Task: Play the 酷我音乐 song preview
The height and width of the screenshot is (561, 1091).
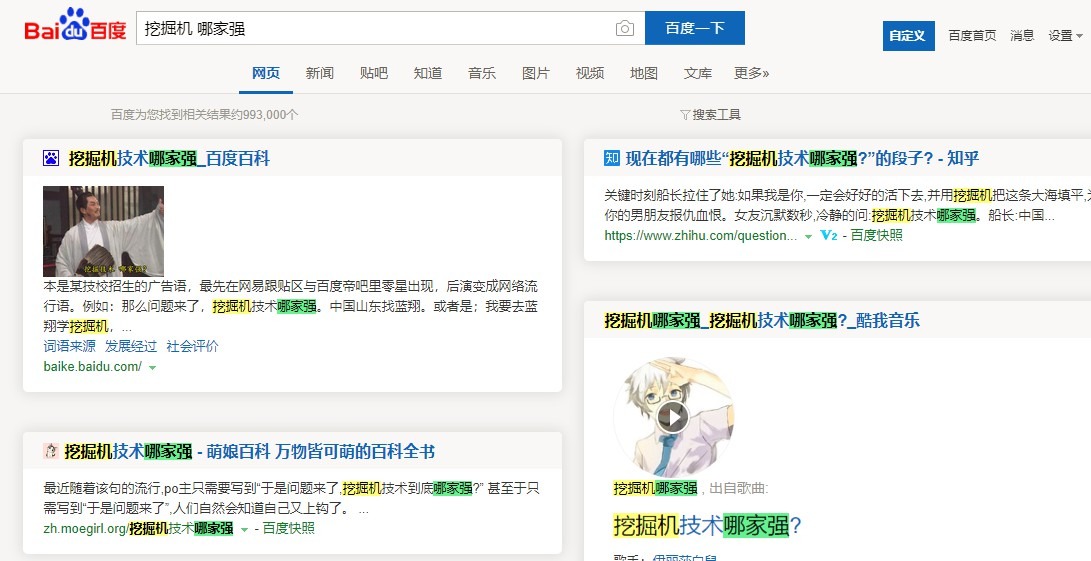Action: click(x=672, y=417)
